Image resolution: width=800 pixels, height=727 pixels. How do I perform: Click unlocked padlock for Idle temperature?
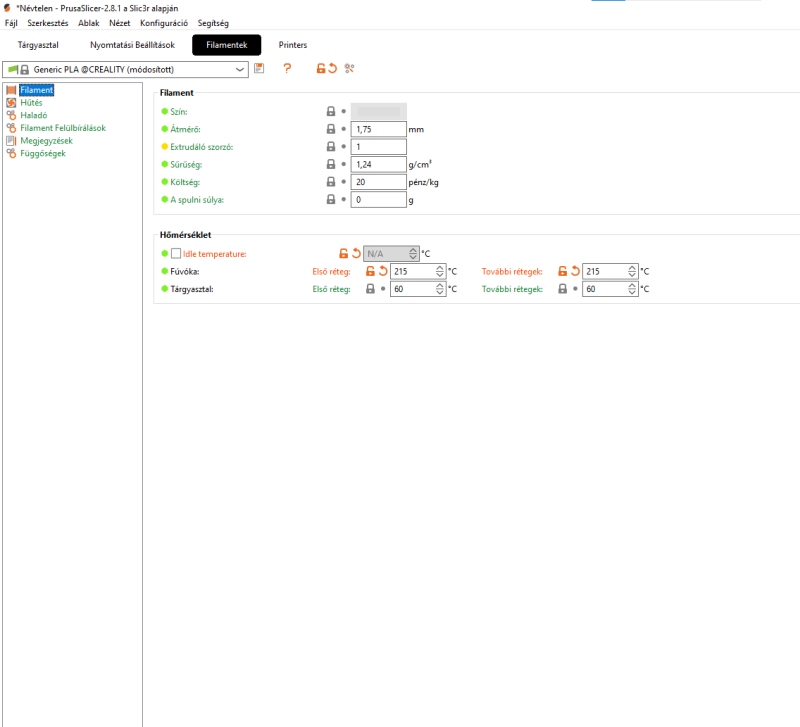pyautogui.click(x=344, y=254)
